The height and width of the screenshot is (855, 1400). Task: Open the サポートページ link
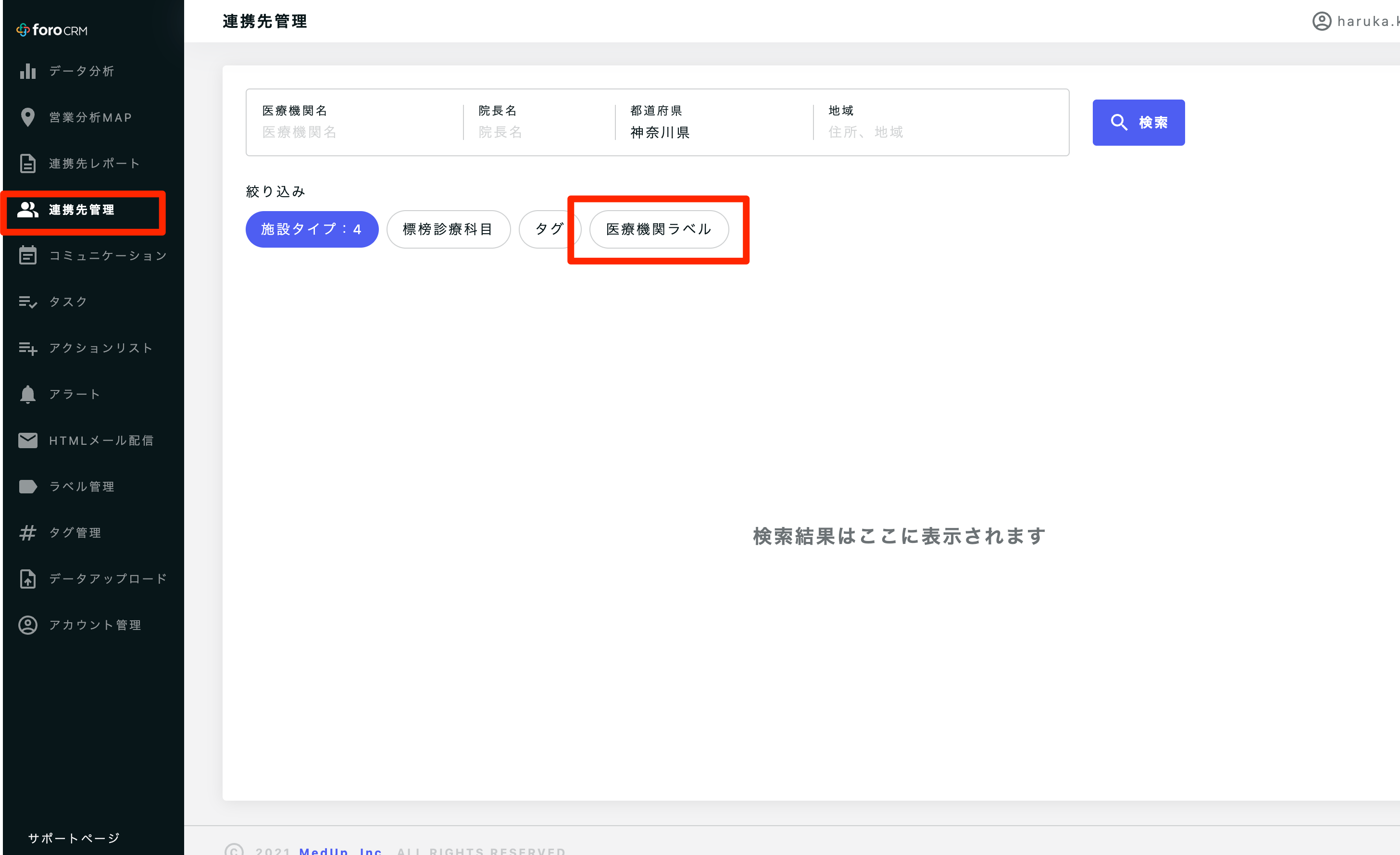tap(74, 838)
